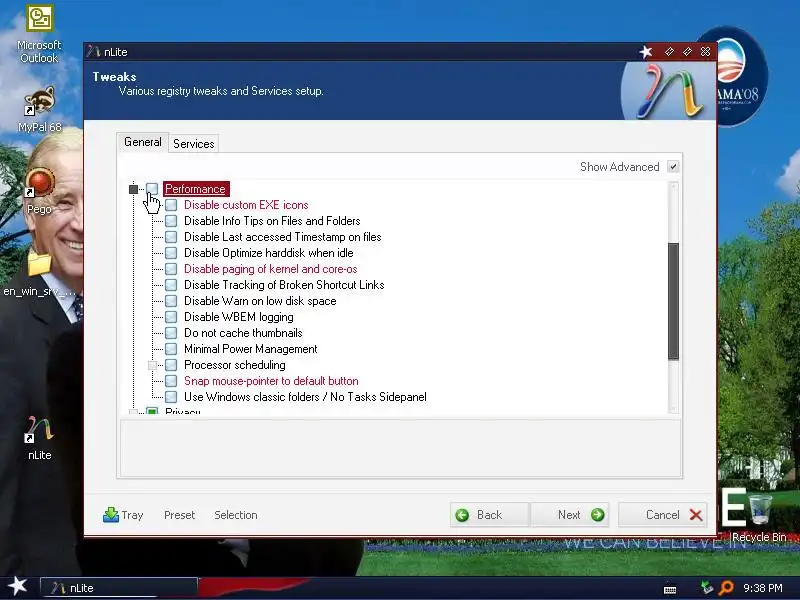Click the green network tray icon
800x600 pixels.
(707, 588)
